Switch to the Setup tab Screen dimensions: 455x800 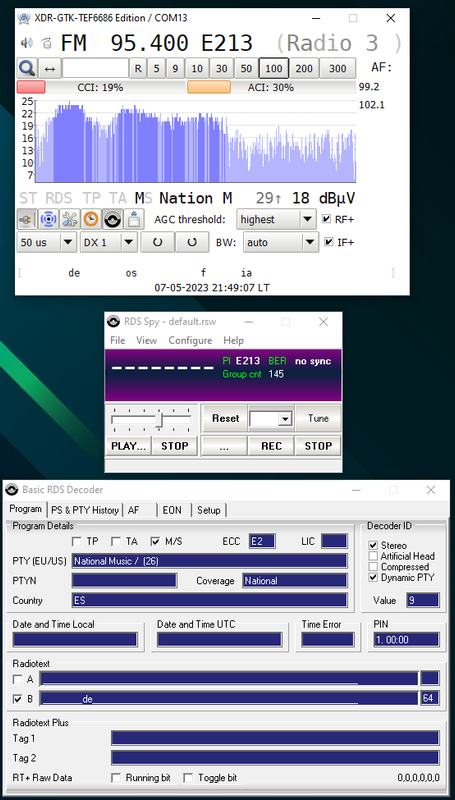pos(209,510)
